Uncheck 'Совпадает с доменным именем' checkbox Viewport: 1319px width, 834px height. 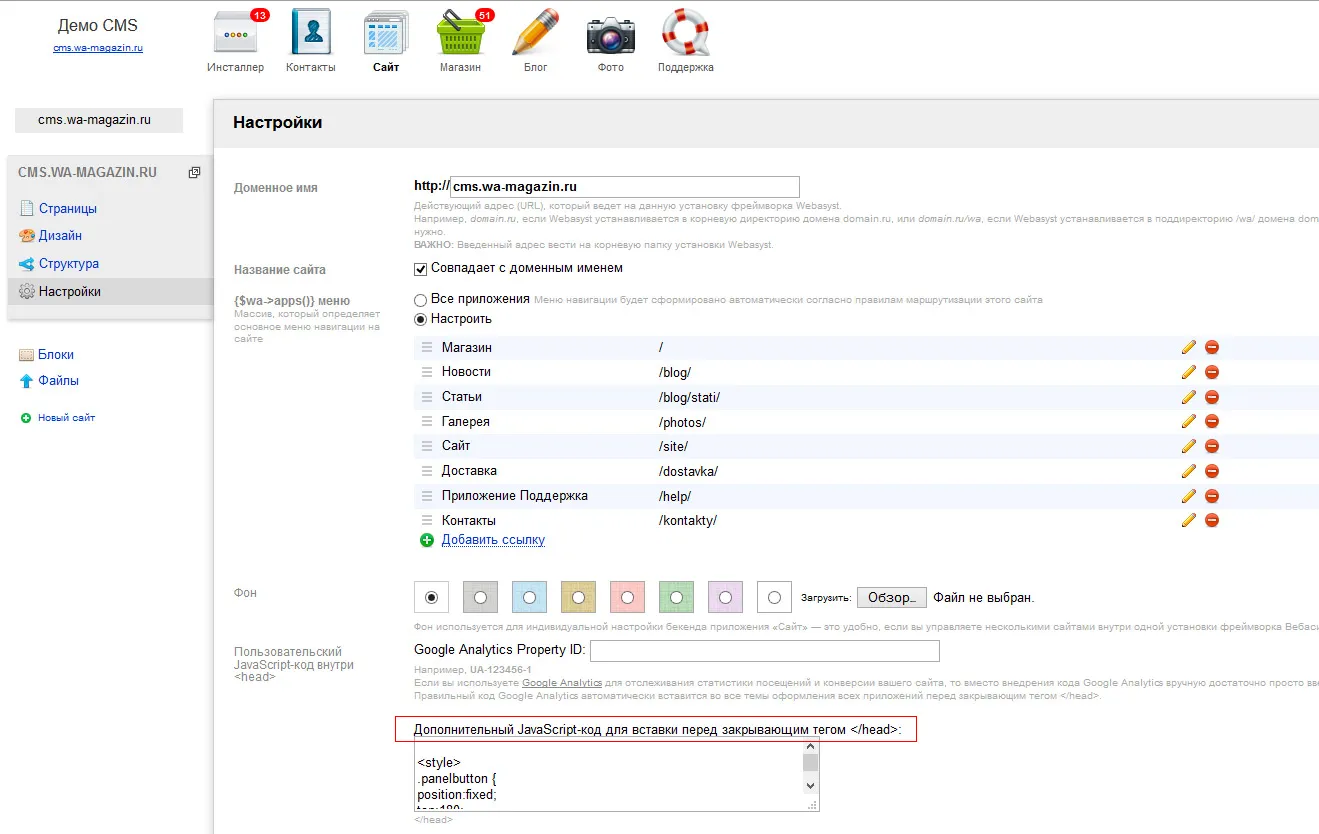[x=421, y=269]
